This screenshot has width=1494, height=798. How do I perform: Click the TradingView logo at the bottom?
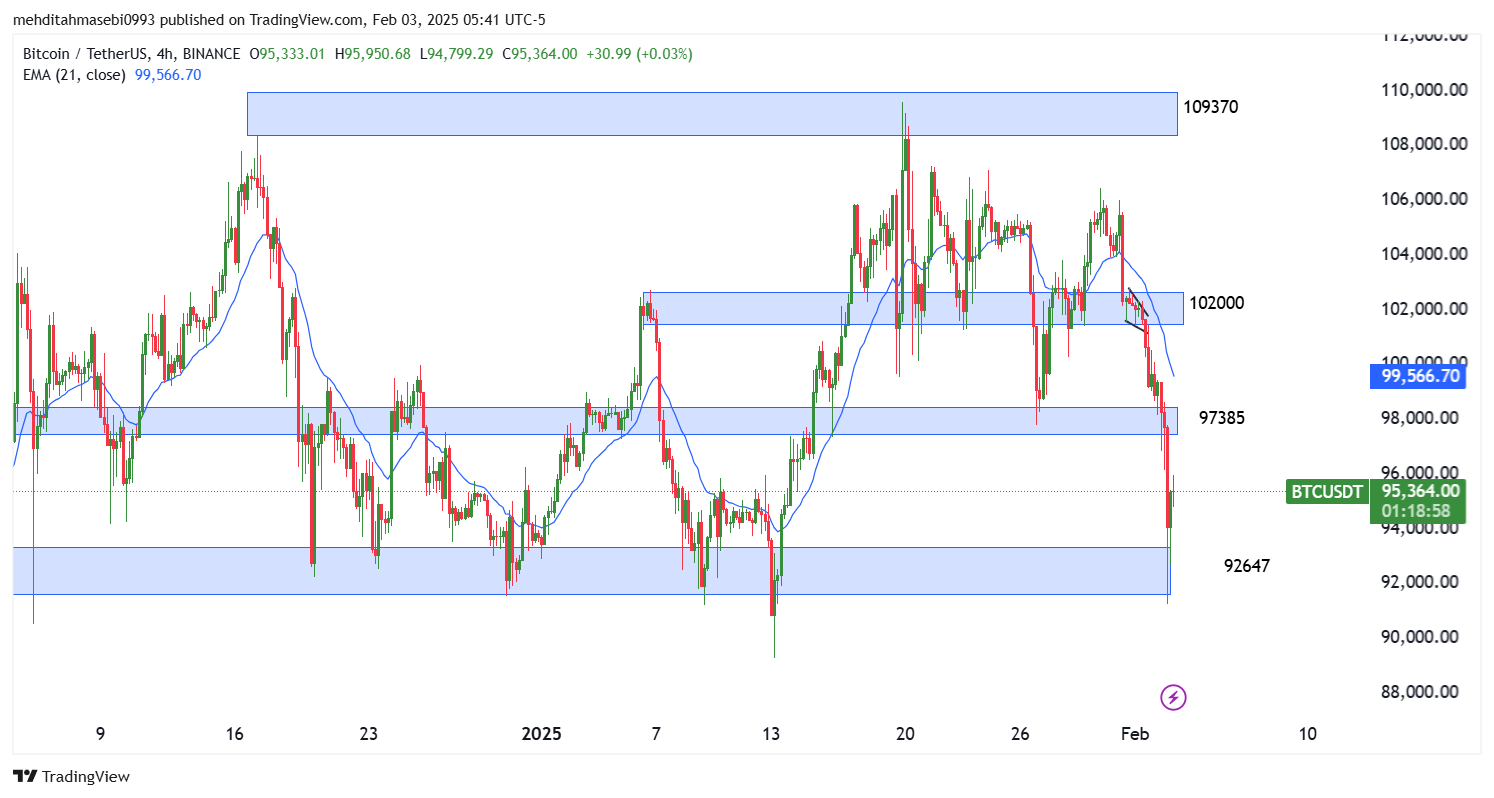tap(71, 776)
